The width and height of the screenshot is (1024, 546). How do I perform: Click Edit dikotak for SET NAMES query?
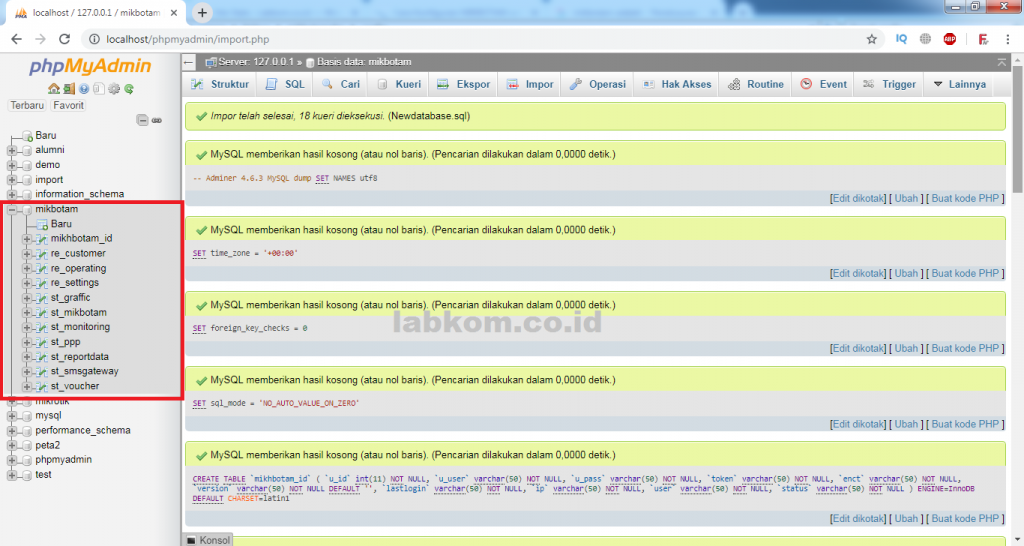[x=857, y=199]
